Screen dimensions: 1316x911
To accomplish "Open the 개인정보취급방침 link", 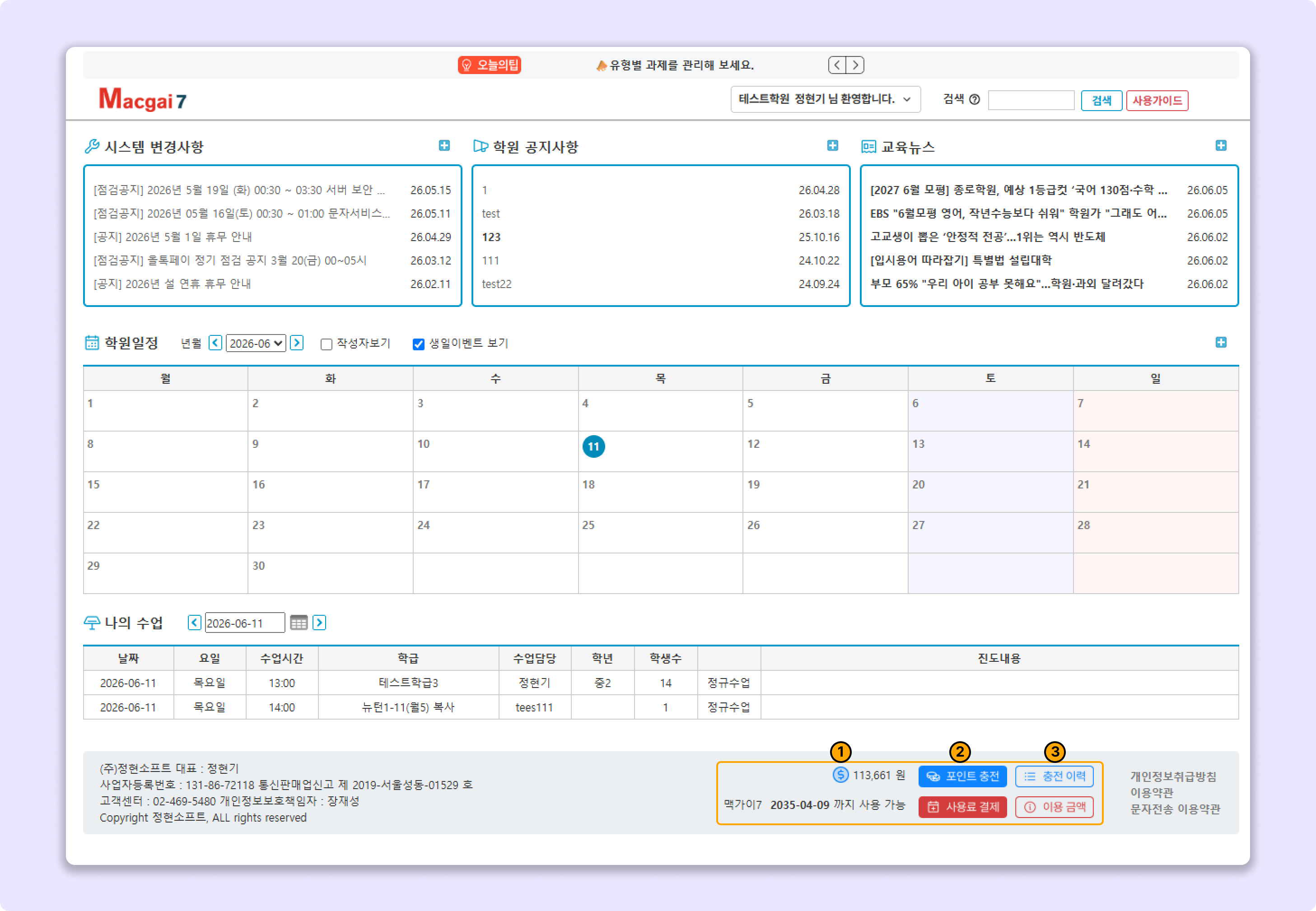I will [1173, 776].
